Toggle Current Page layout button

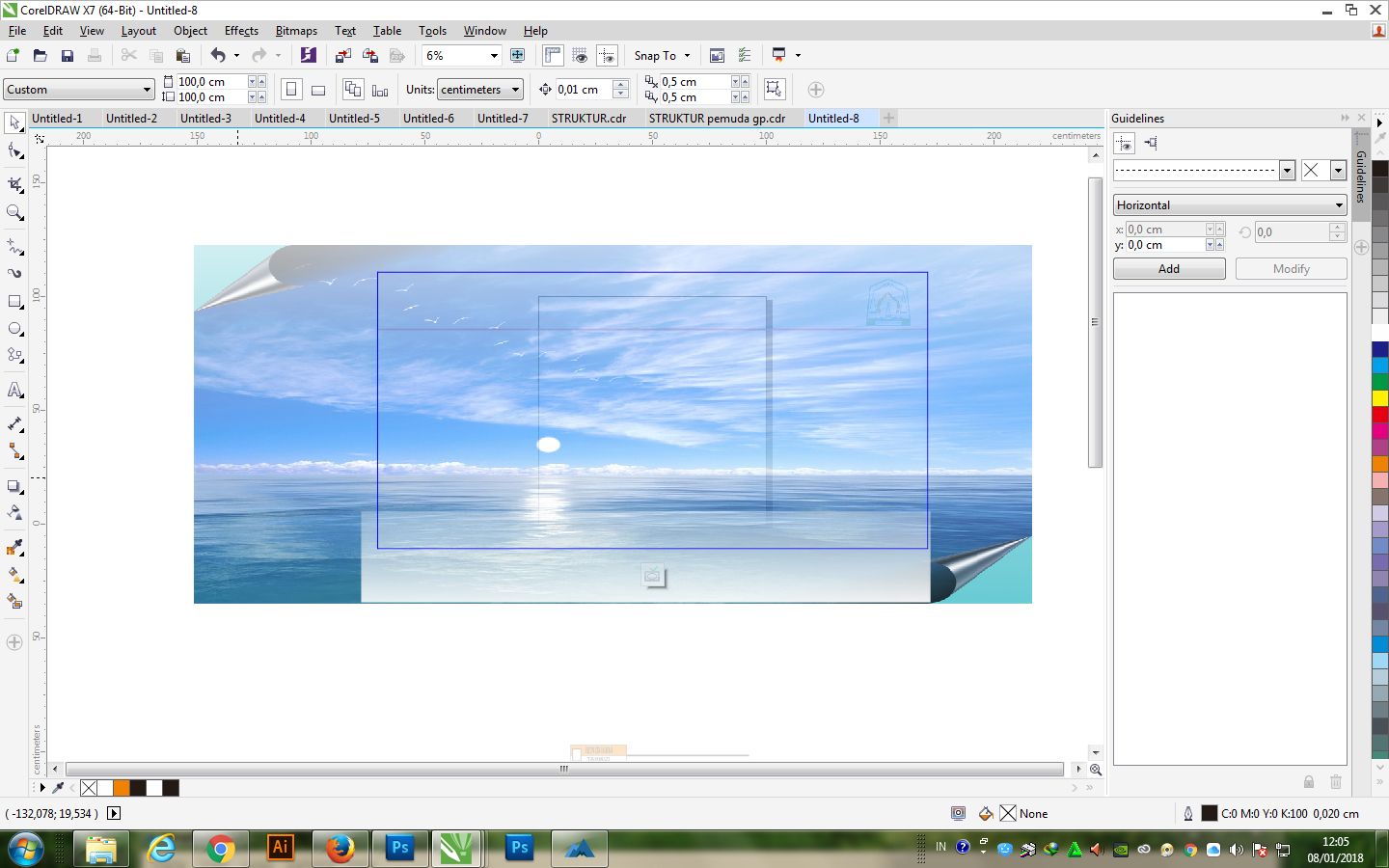[x=380, y=90]
